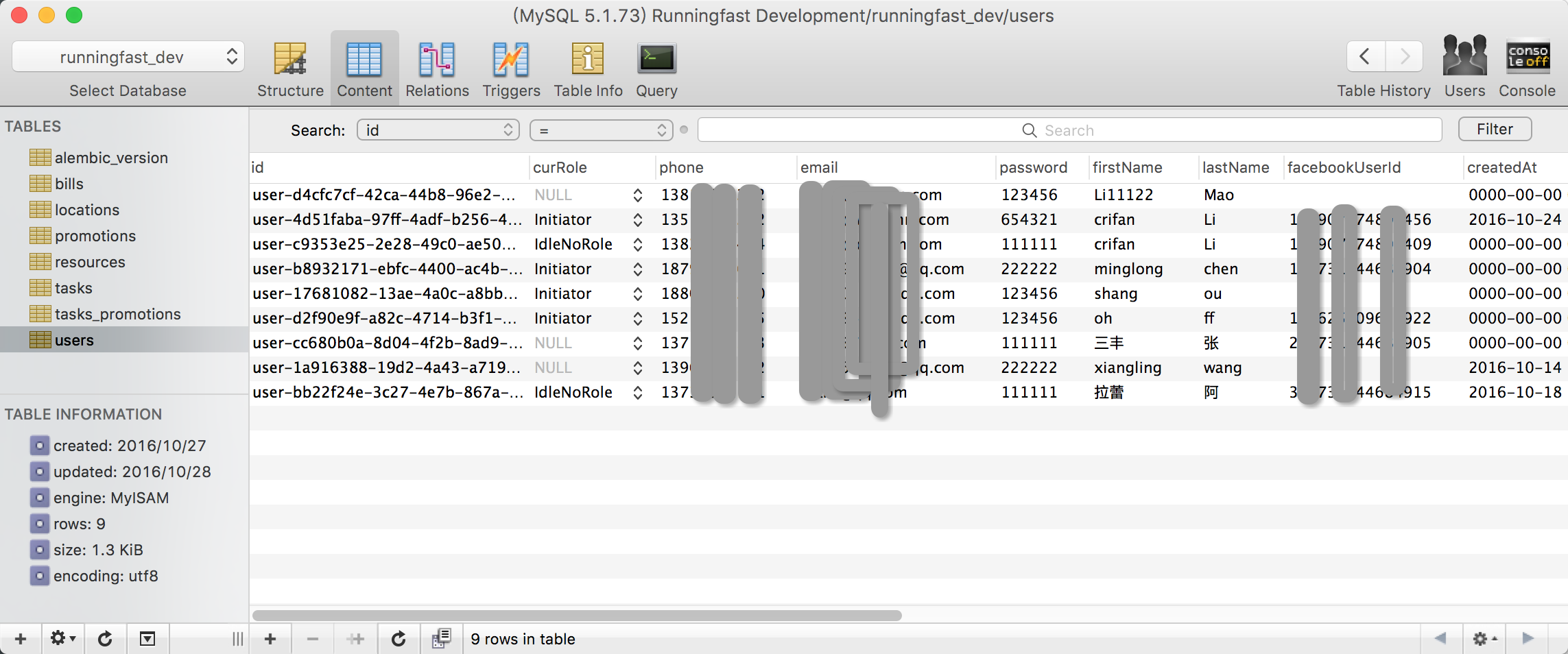Screen dimensions: 1568x654
Task: Go to next page of rows
Action: 1528,639
